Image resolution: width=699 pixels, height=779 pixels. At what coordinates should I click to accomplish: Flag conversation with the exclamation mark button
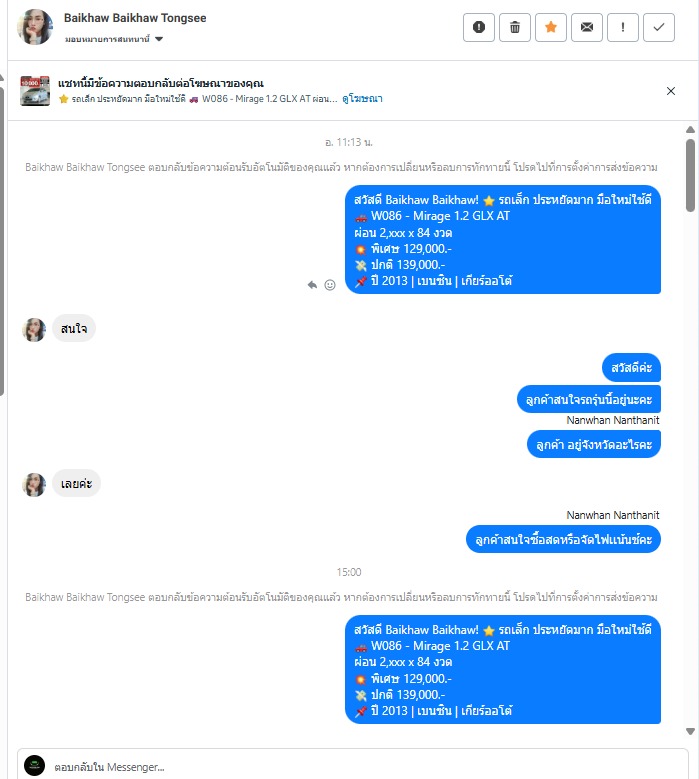pyautogui.click(x=622, y=27)
